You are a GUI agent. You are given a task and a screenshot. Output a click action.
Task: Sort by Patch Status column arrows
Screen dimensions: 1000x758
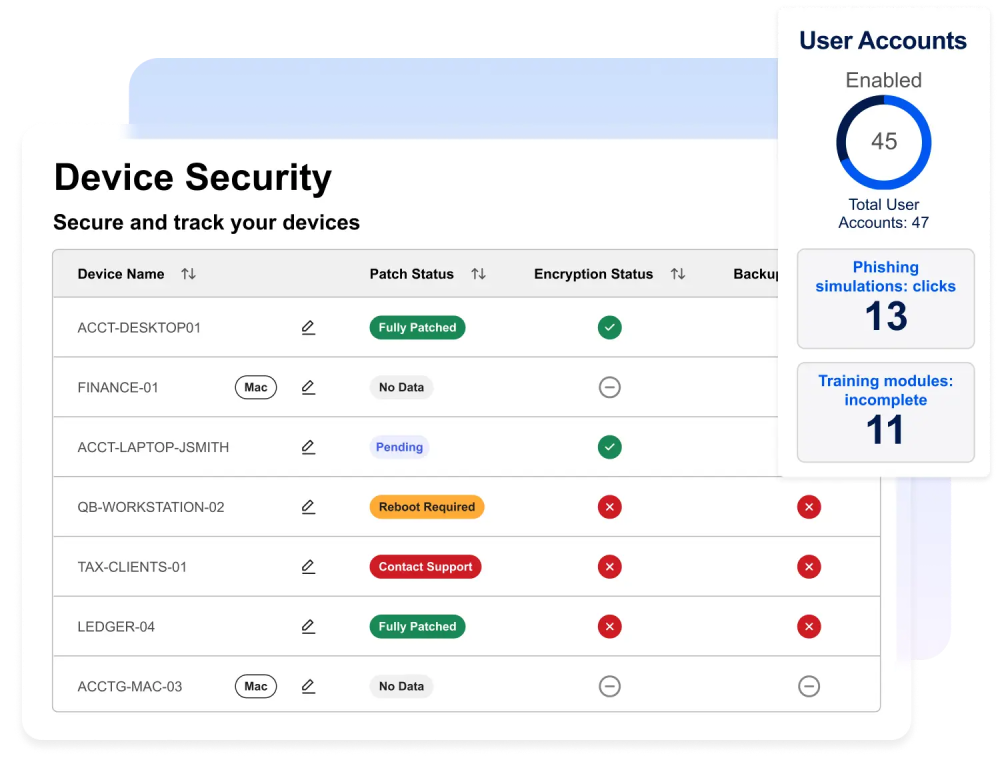pos(478,274)
